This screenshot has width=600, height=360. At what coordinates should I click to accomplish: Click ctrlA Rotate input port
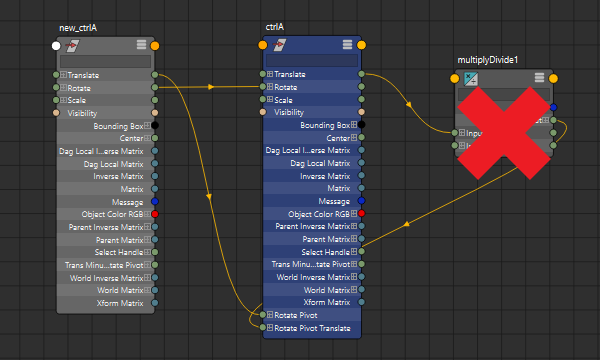pos(262,87)
